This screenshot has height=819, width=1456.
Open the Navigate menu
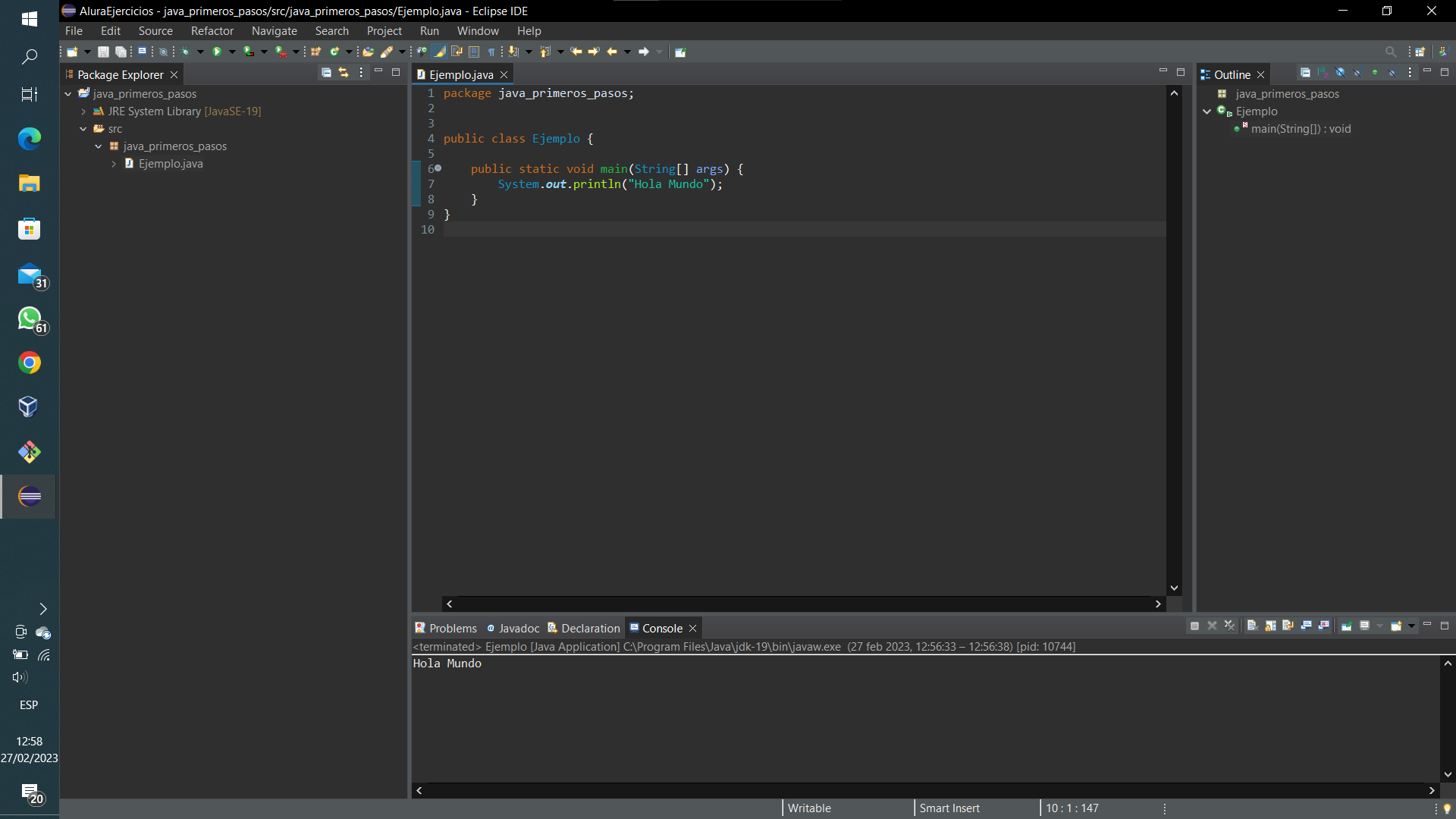click(275, 31)
